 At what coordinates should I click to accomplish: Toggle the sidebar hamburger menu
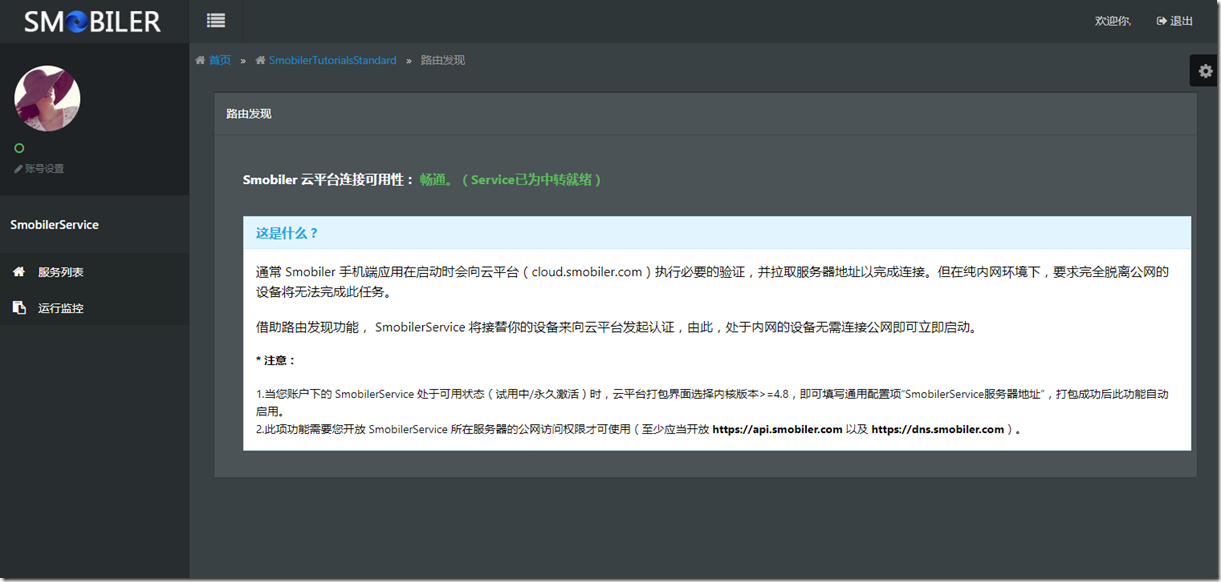[216, 20]
